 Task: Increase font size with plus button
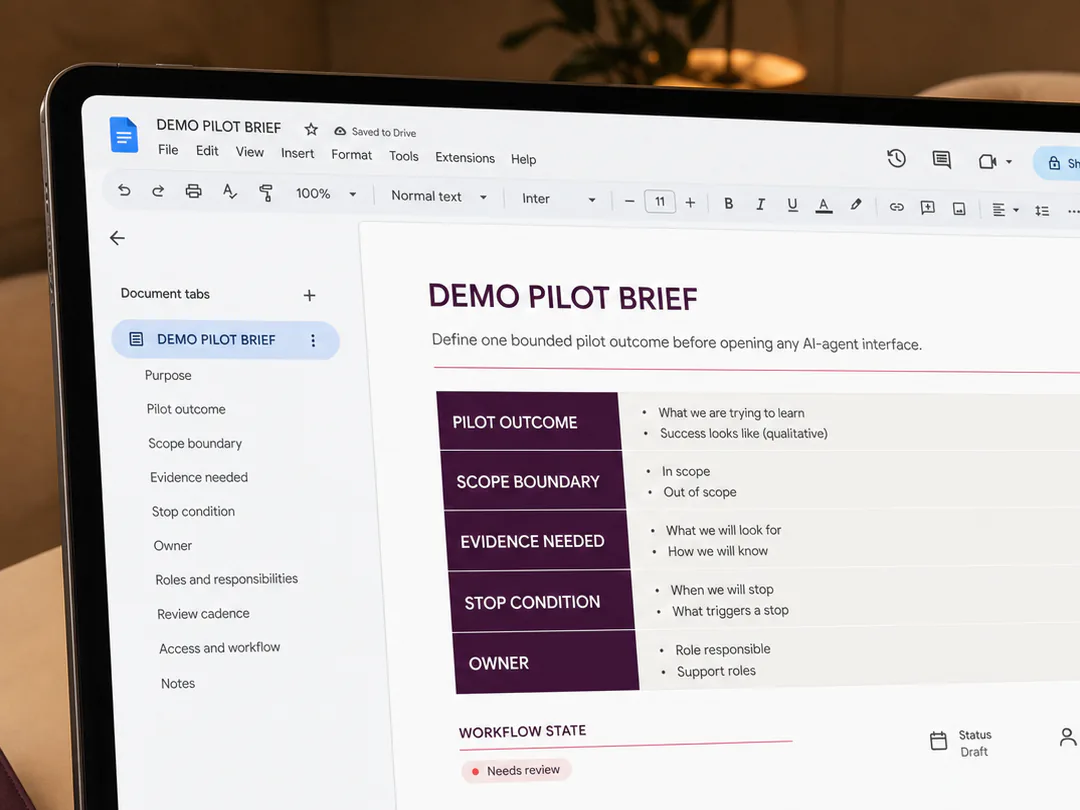(690, 202)
